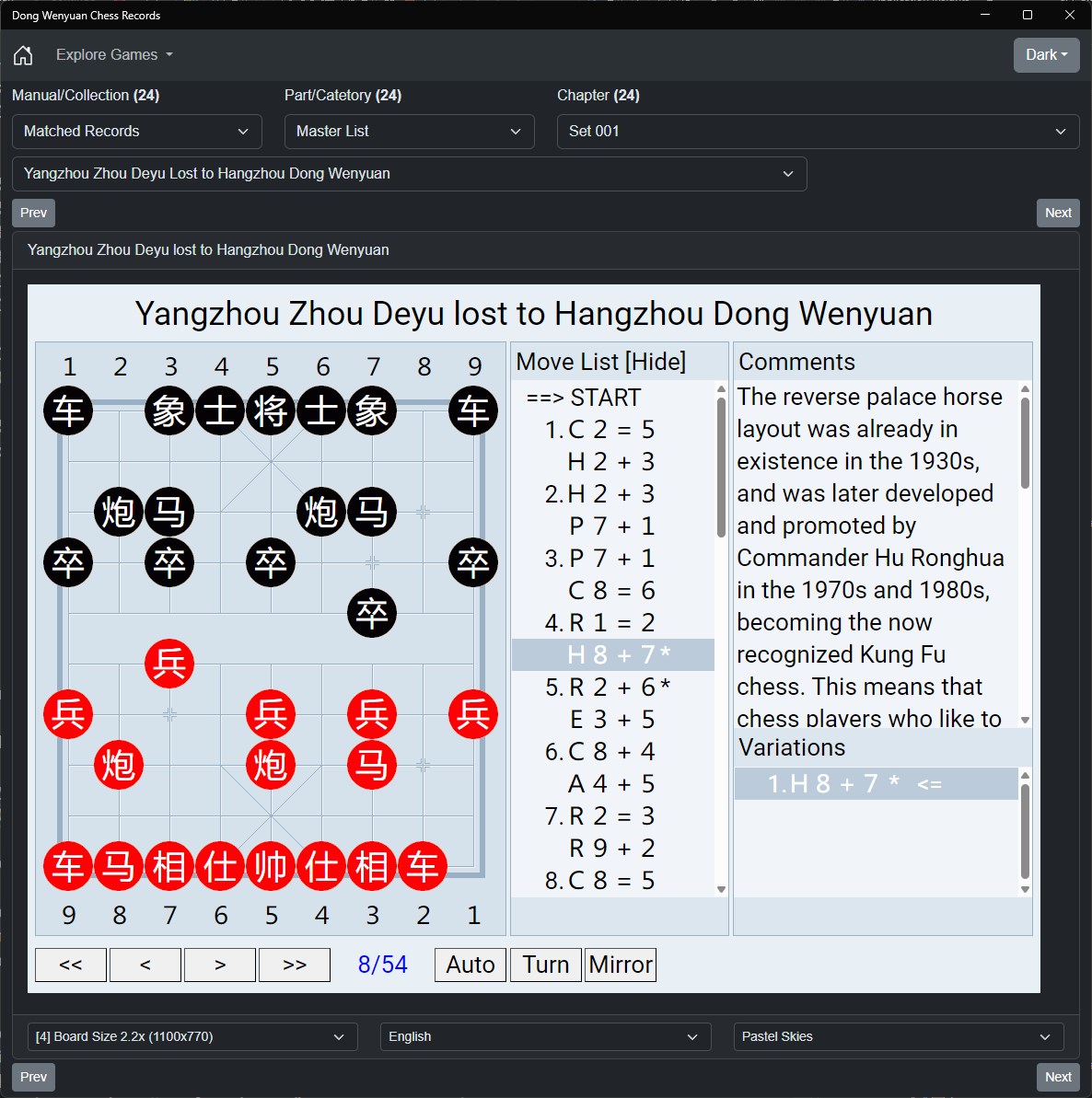This screenshot has width=1092, height=1098.
Task: Select variation 1.H 8 + 7 *
Action: pos(876,784)
